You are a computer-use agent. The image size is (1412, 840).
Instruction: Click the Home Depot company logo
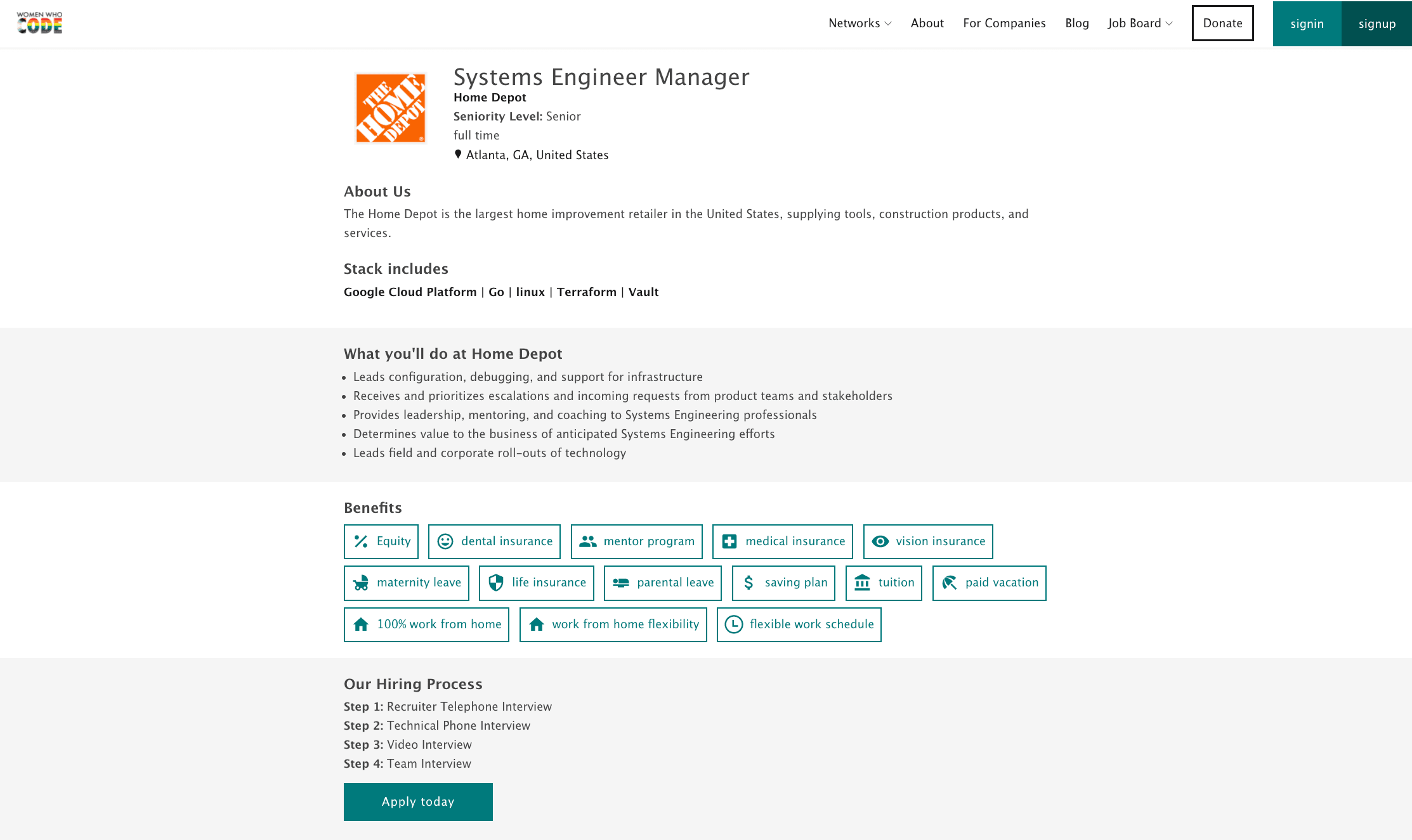click(x=390, y=108)
